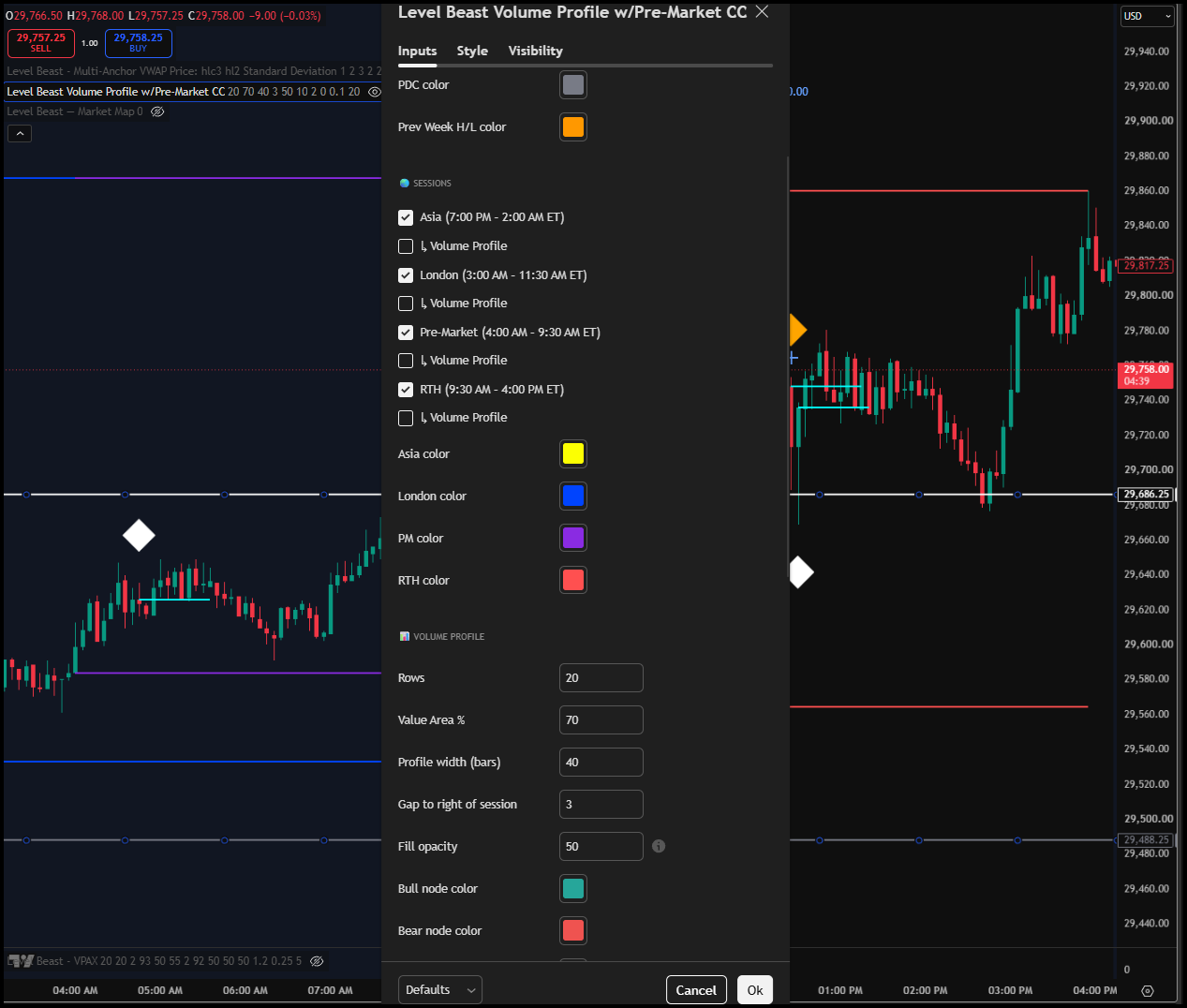1187x1008 pixels.
Task: Switch to the Inputs tab
Action: (x=417, y=51)
